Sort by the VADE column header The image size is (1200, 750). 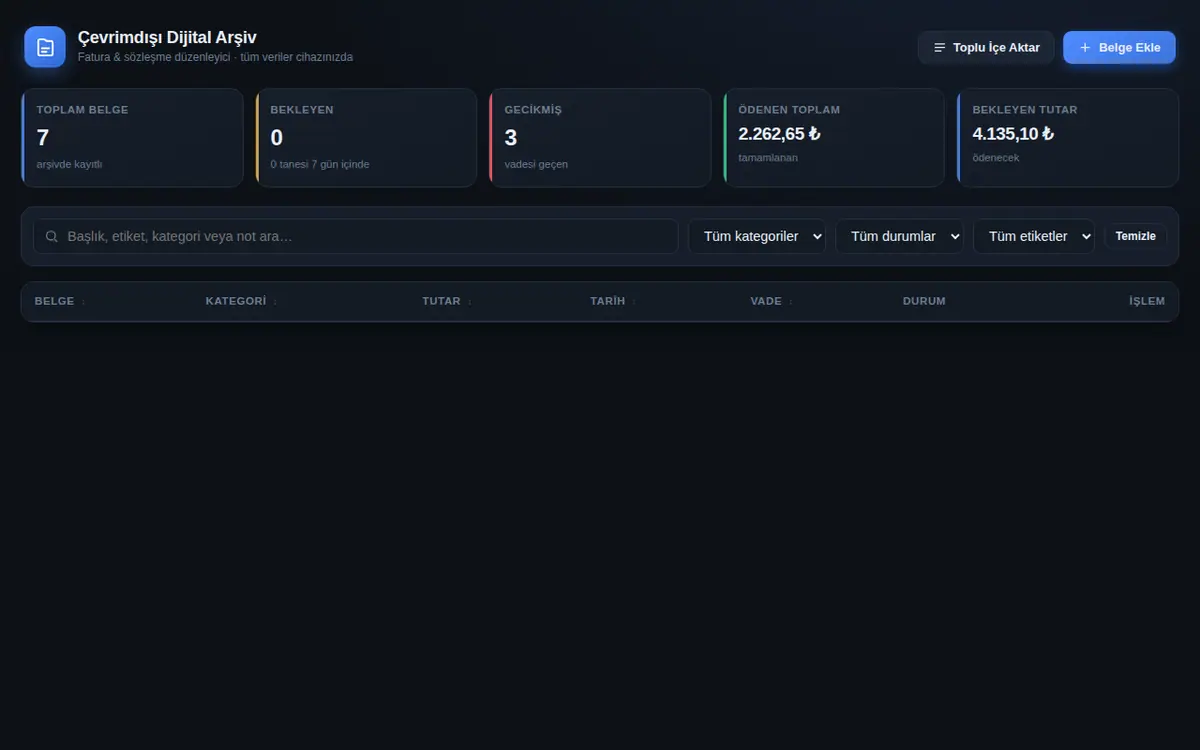tap(771, 301)
